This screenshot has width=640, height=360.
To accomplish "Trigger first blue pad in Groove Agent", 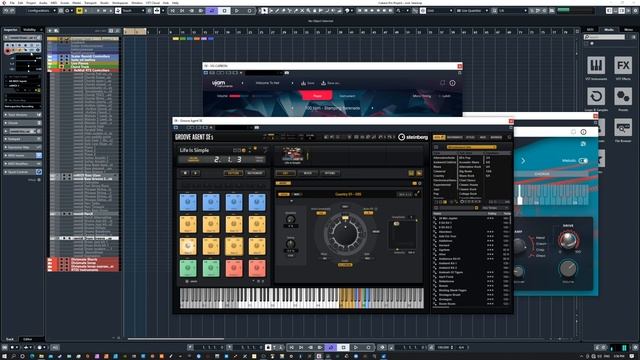I will 188,202.
